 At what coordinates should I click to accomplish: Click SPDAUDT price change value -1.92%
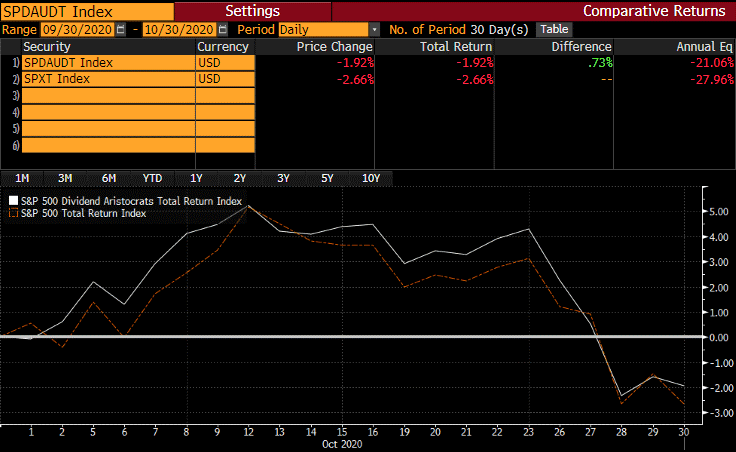355,63
